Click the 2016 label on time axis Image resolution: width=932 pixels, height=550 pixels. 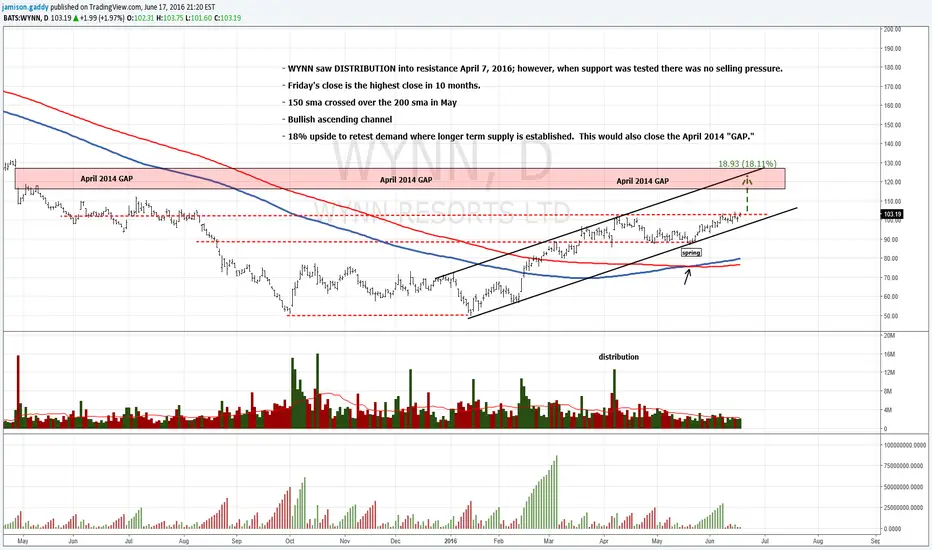(x=451, y=541)
